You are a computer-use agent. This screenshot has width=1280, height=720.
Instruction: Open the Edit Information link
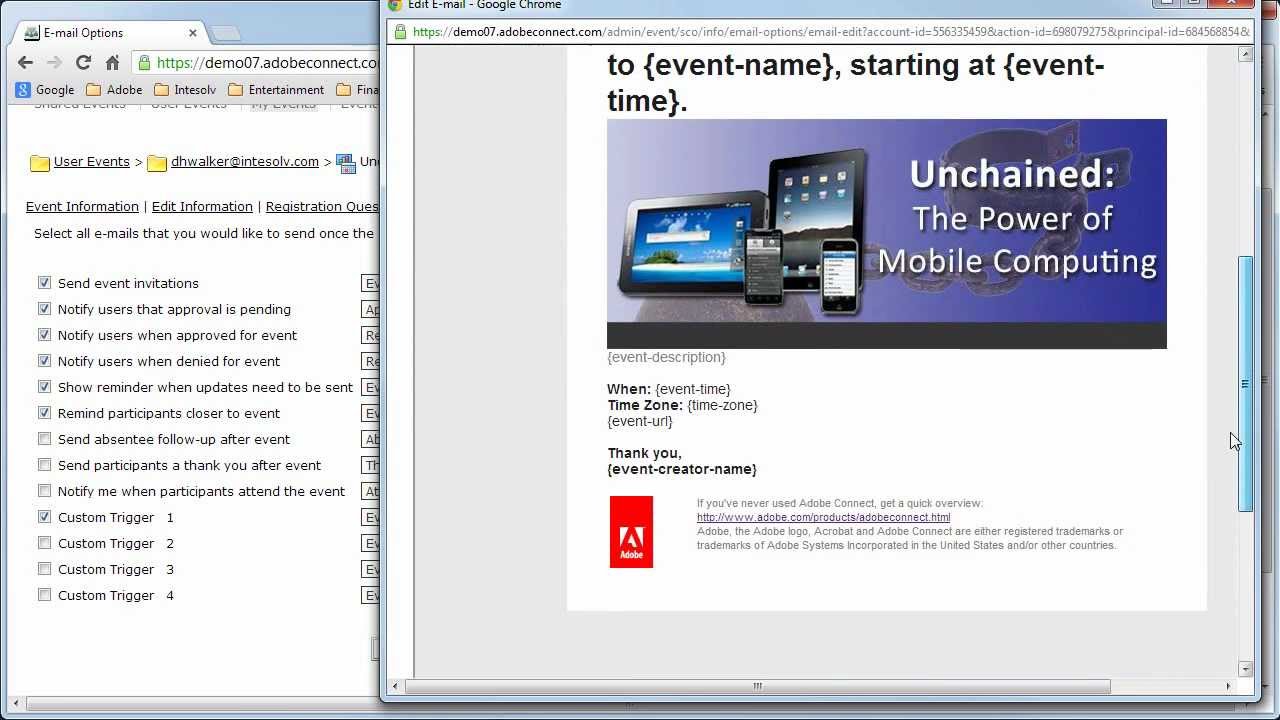pos(202,207)
